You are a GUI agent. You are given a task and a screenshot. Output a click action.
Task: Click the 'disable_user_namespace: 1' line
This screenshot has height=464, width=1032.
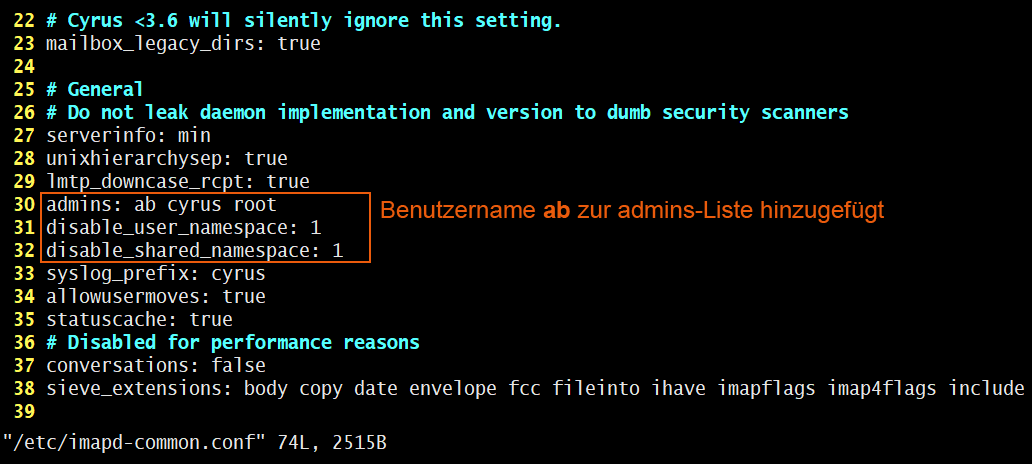pyautogui.click(x=183, y=228)
